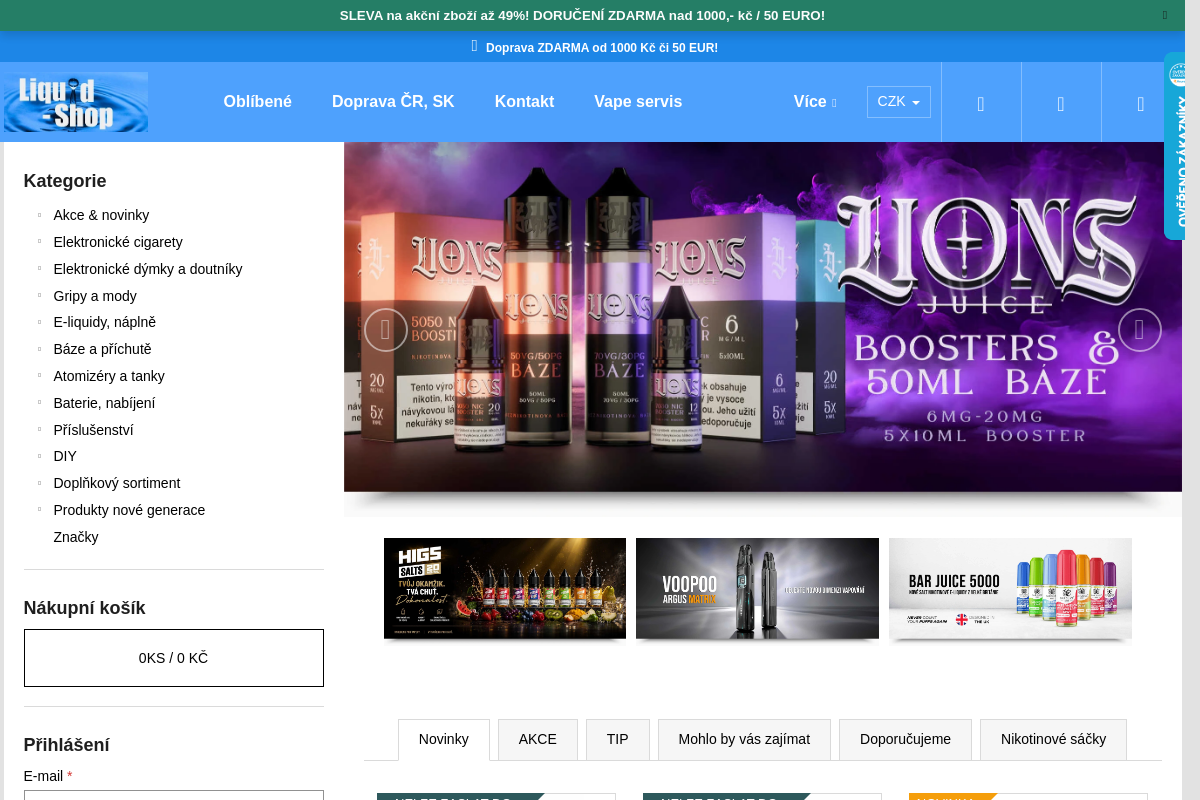Open the CZK currency dropdown
This screenshot has width=1200, height=800.
[x=899, y=102]
